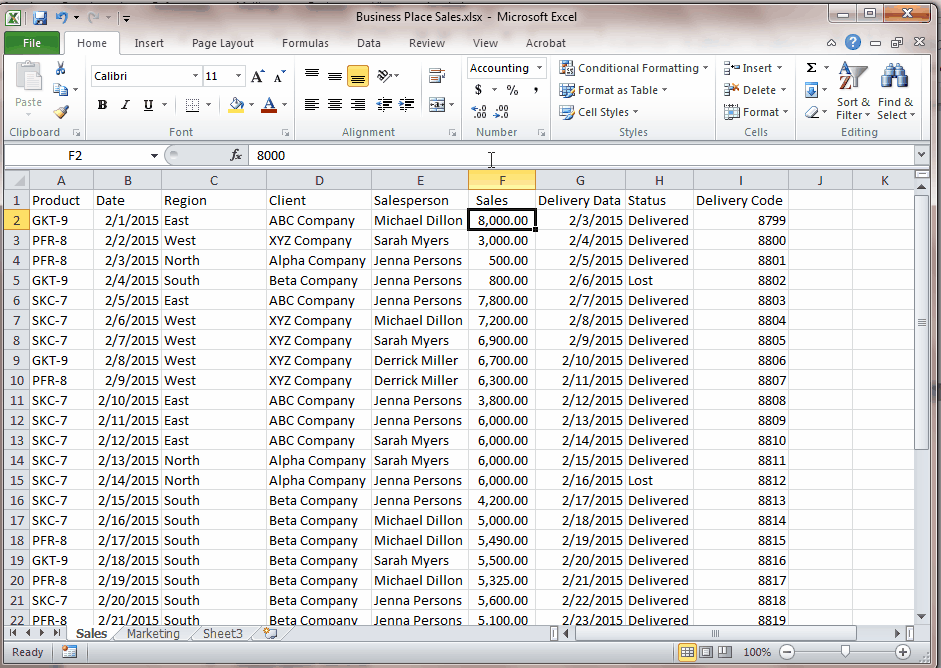Viewport: 941px width, 668px height.
Task: Toggle Bottom Align vertical alignment
Action: click(x=358, y=76)
